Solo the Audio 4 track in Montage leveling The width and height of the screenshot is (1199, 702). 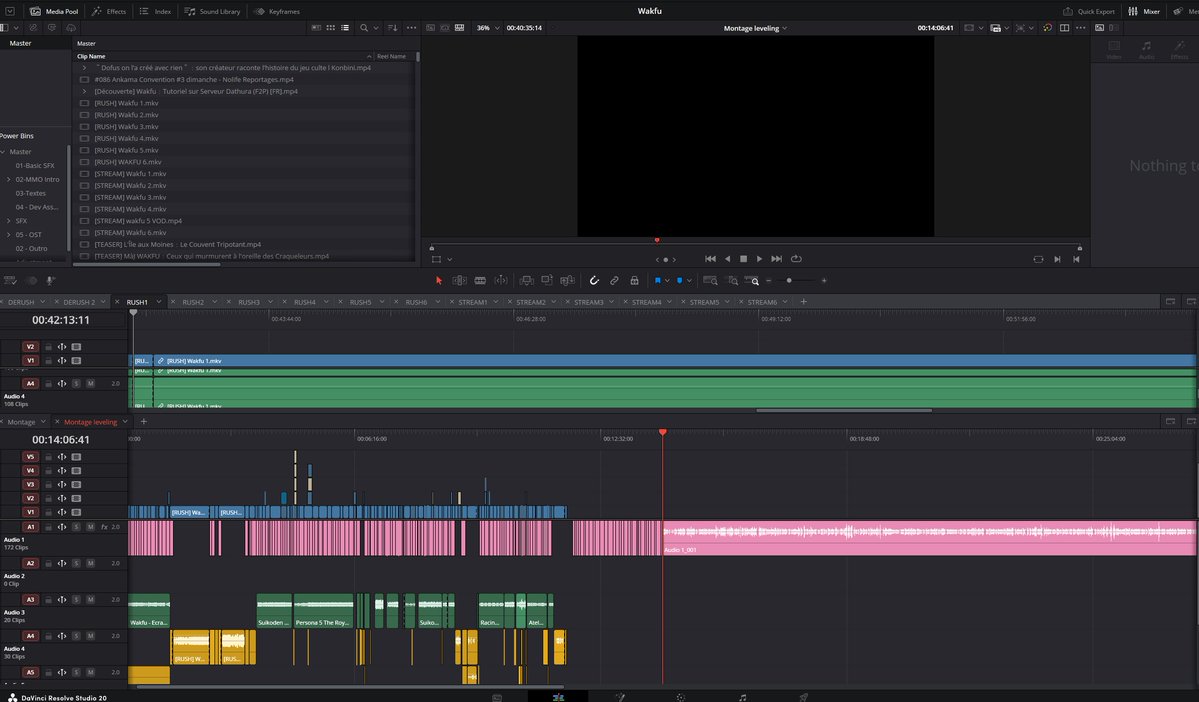click(76, 636)
